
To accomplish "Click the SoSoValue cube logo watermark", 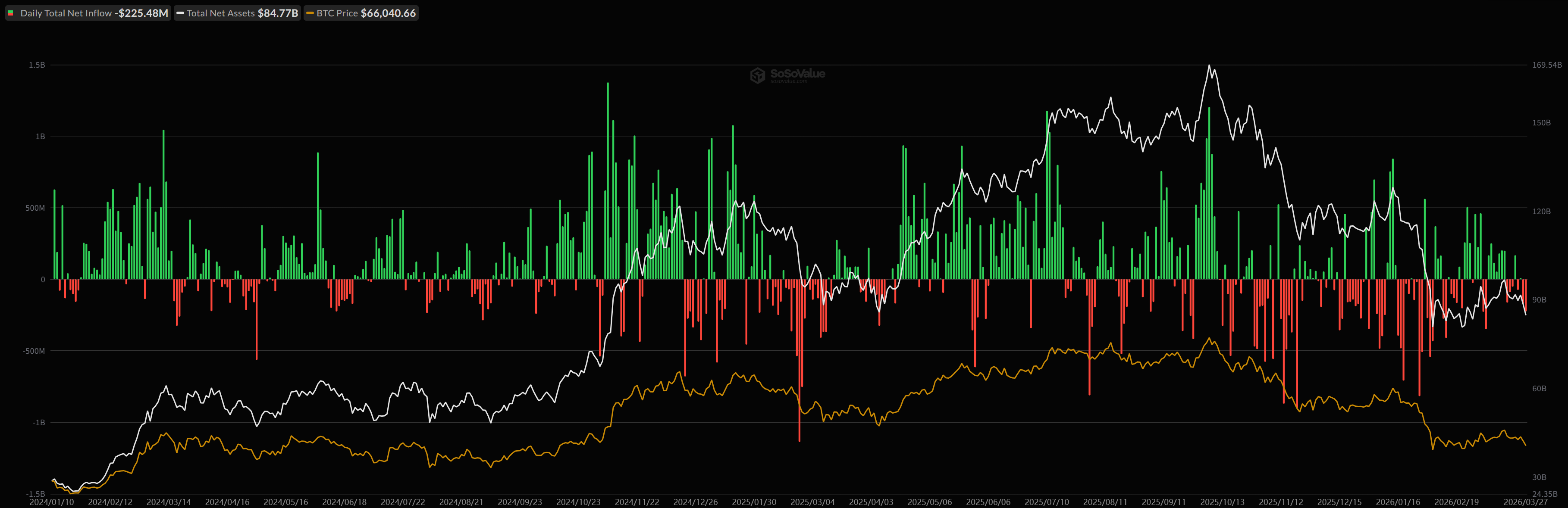I will click(757, 75).
